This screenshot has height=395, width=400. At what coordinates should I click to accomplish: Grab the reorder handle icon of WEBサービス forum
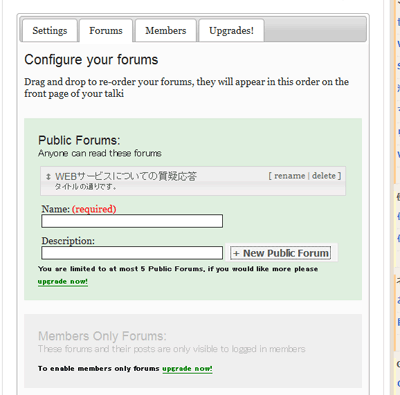48,177
